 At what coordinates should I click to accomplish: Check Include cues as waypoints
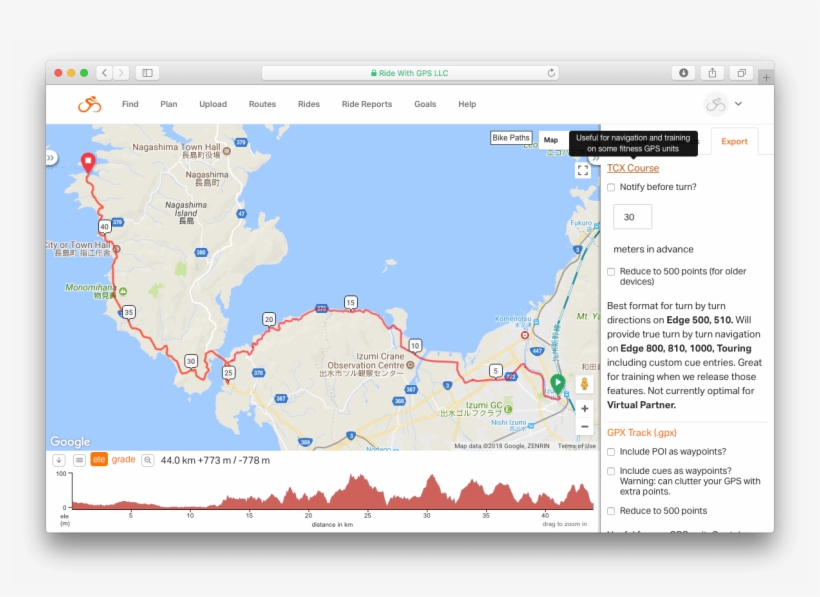click(611, 471)
